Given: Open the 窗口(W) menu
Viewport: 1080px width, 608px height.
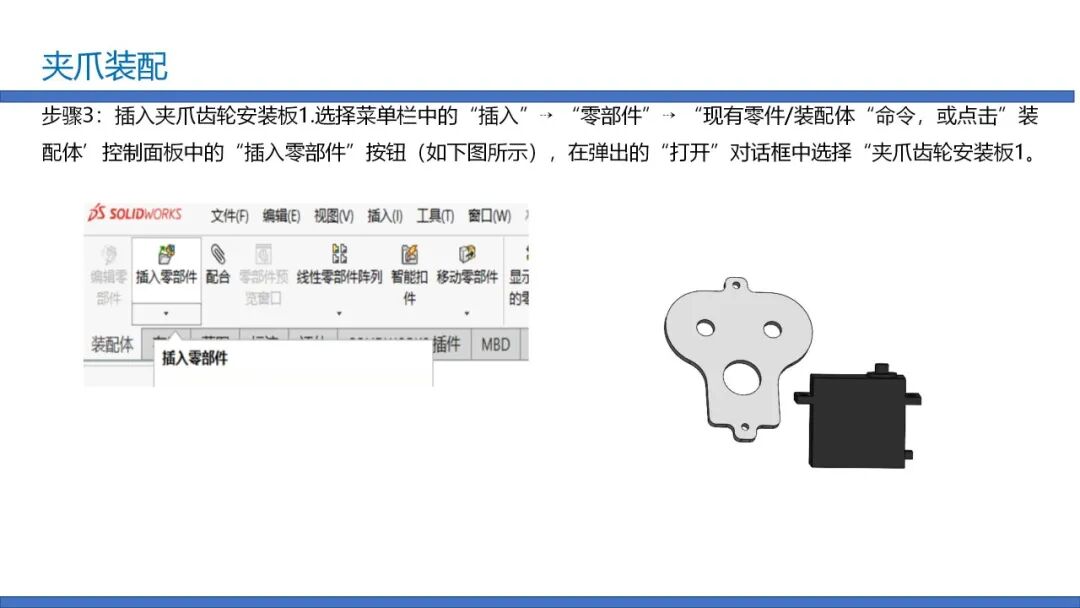Looking at the screenshot, I should coord(489,216).
